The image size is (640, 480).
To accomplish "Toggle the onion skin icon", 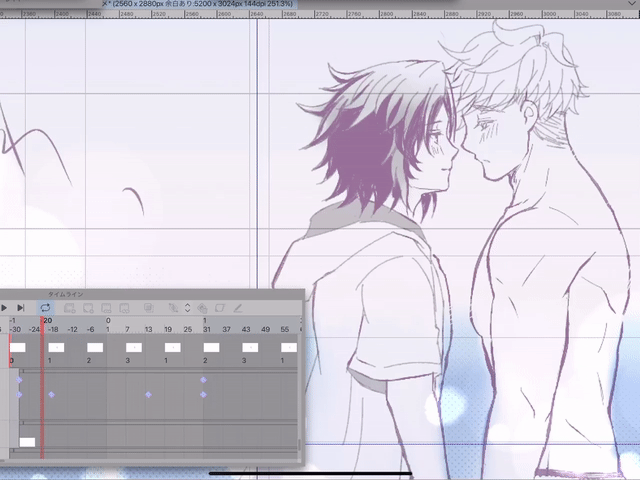I will pos(149,308).
